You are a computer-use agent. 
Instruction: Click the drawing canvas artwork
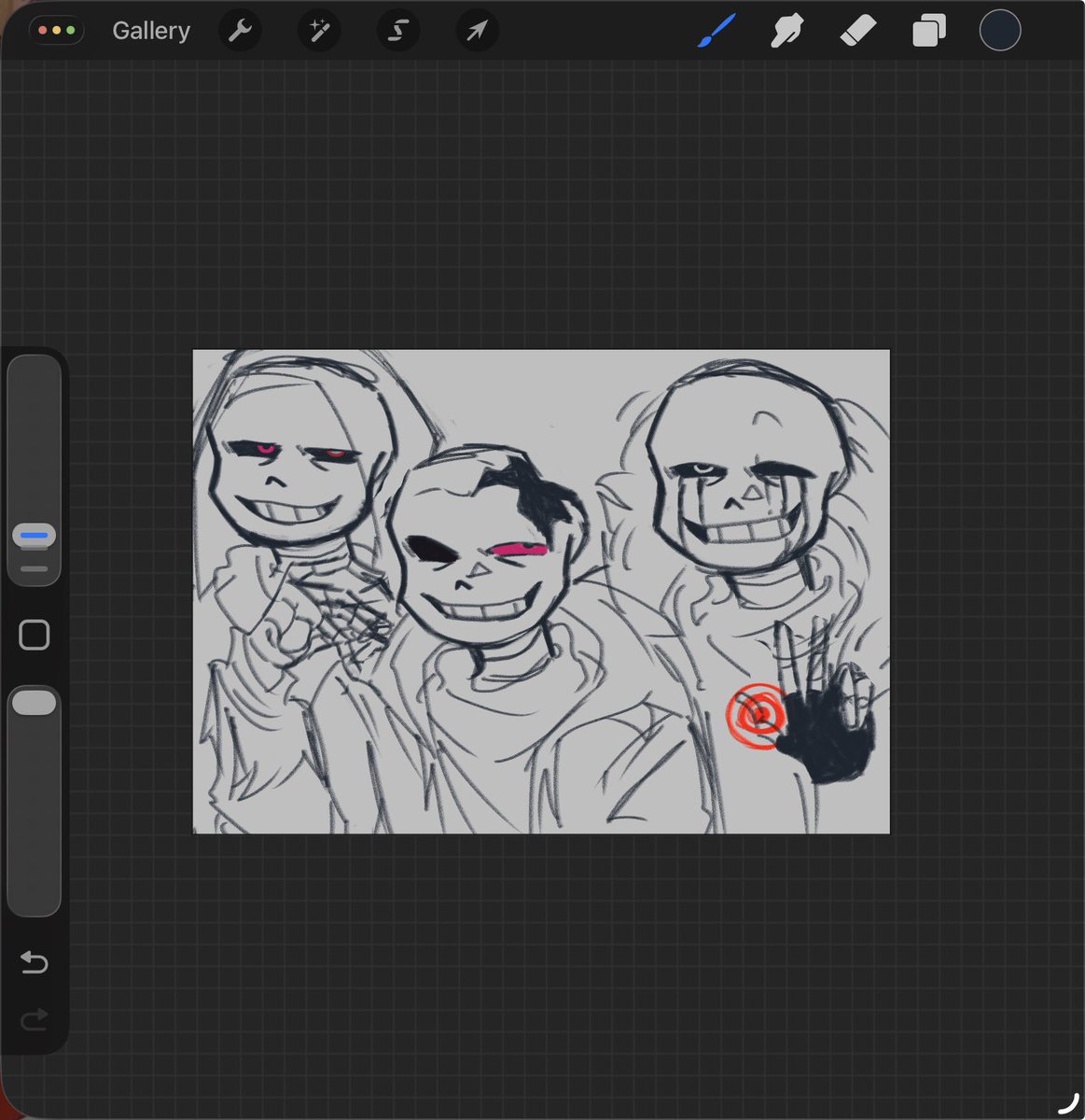(x=541, y=592)
